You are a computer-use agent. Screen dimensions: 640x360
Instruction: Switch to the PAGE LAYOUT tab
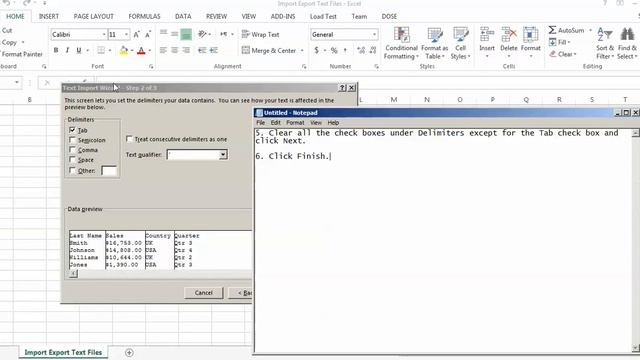pos(93,16)
